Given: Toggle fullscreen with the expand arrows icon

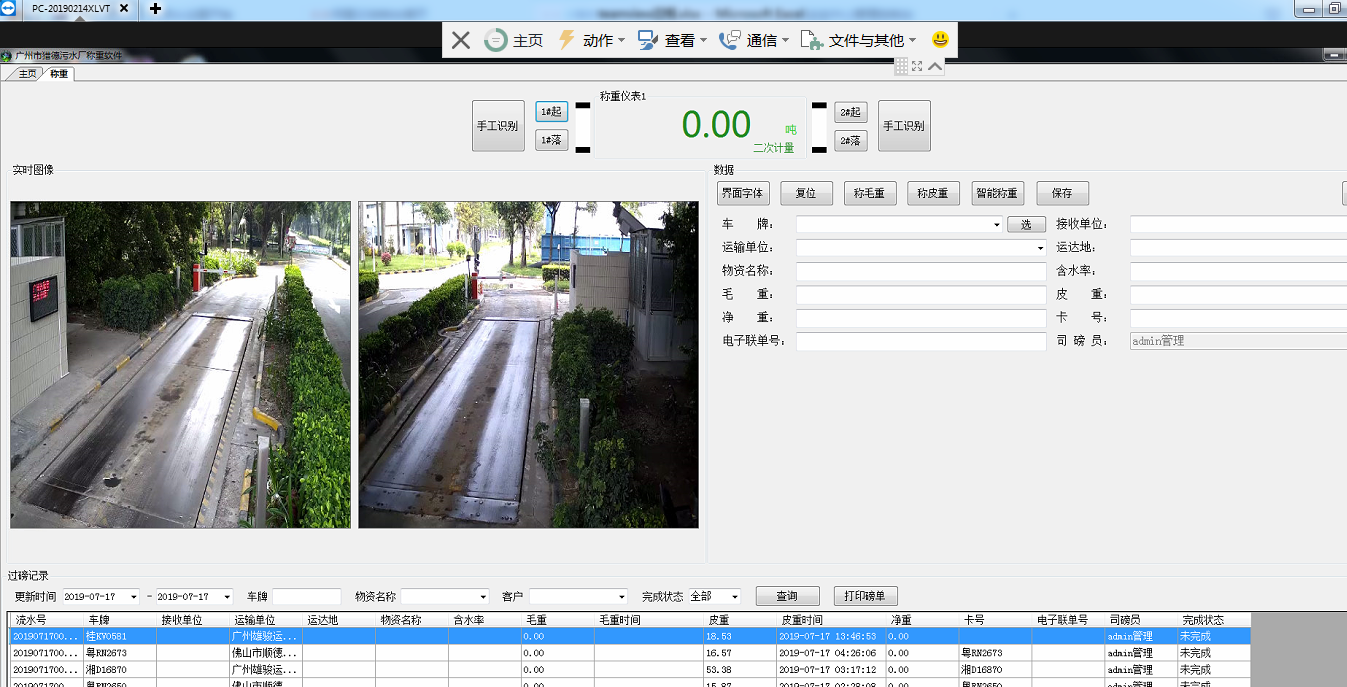Looking at the screenshot, I should [x=917, y=66].
